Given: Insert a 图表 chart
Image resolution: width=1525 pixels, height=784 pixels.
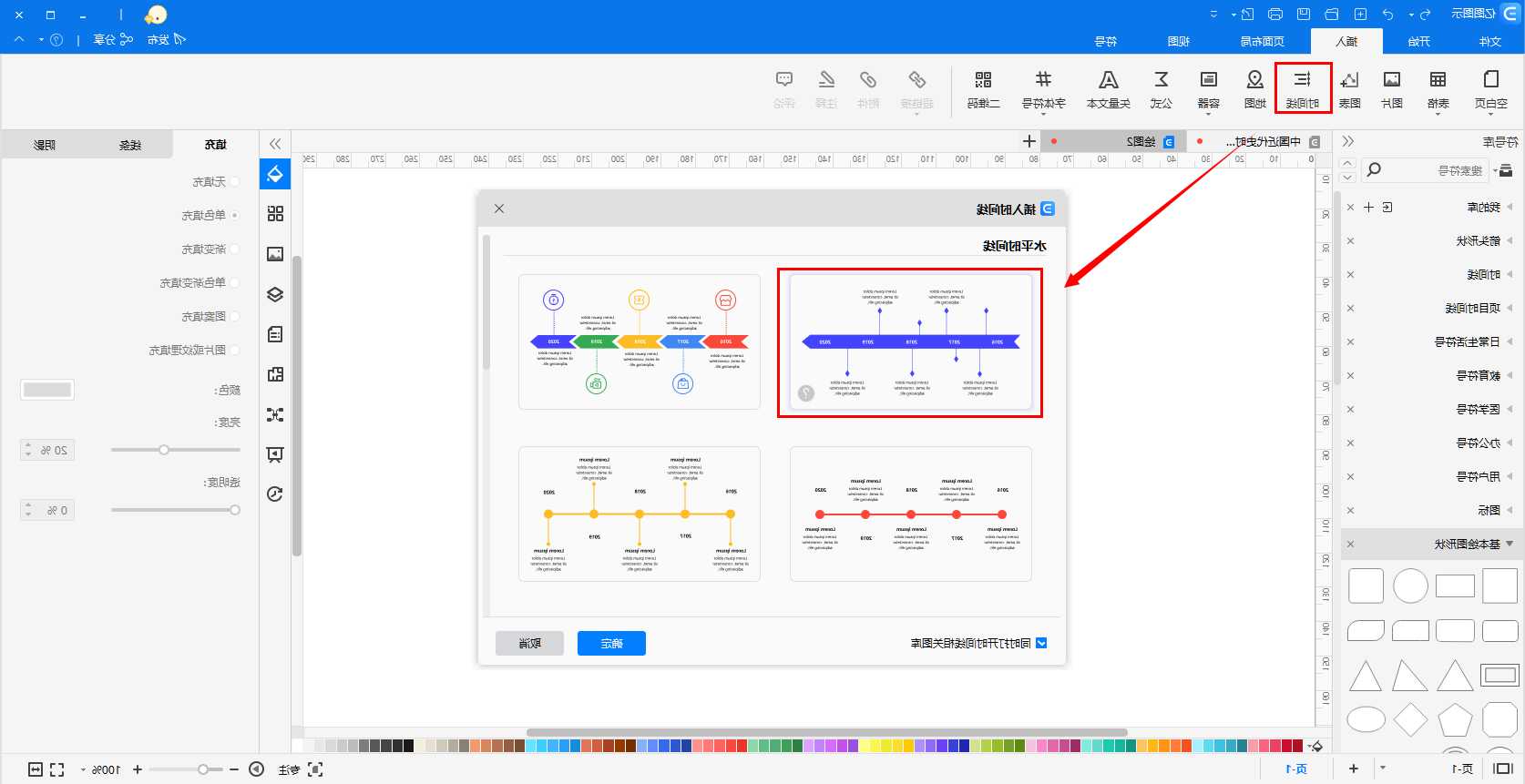Looking at the screenshot, I should tap(1349, 88).
